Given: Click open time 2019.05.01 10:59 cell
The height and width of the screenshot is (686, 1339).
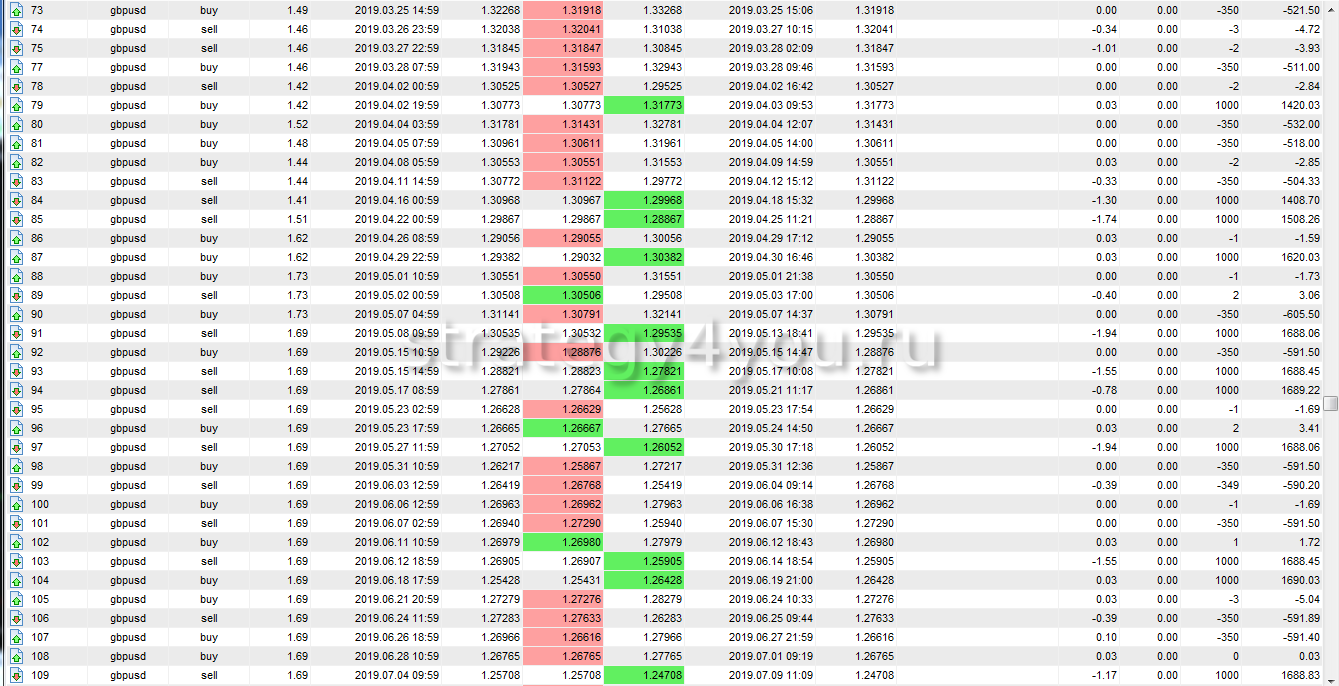Looking at the screenshot, I should 396,276.
